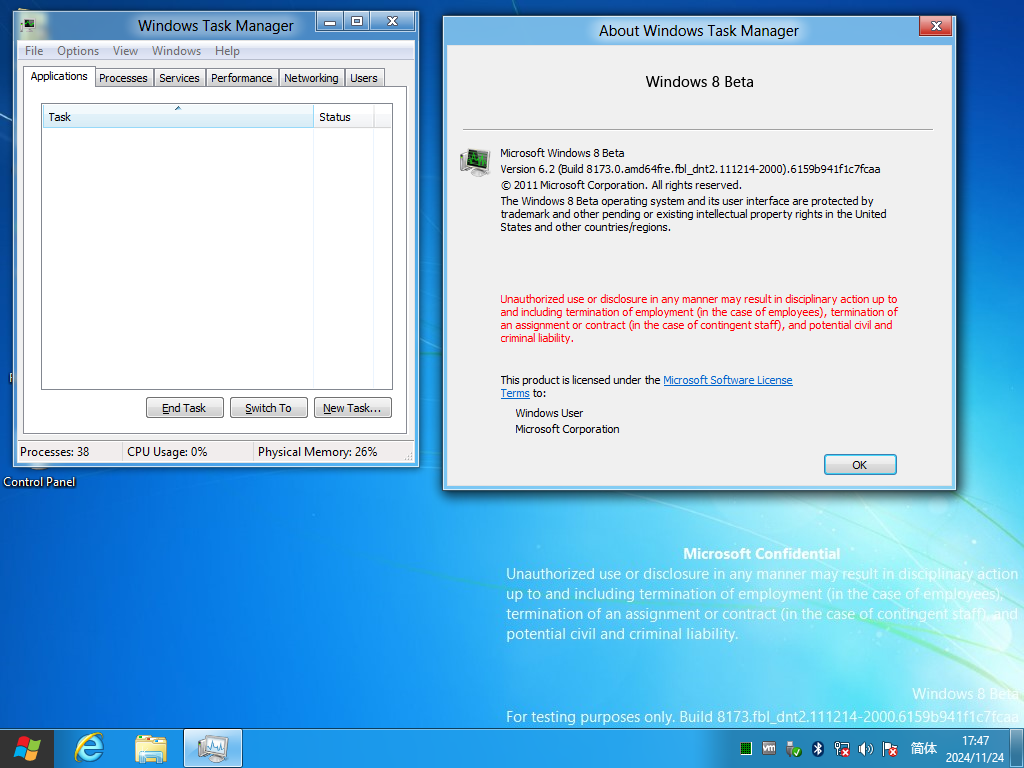The height and width of the screenshot is (768, 1024).
Task: Sort by the Task column header
Action: pos(178,116)
